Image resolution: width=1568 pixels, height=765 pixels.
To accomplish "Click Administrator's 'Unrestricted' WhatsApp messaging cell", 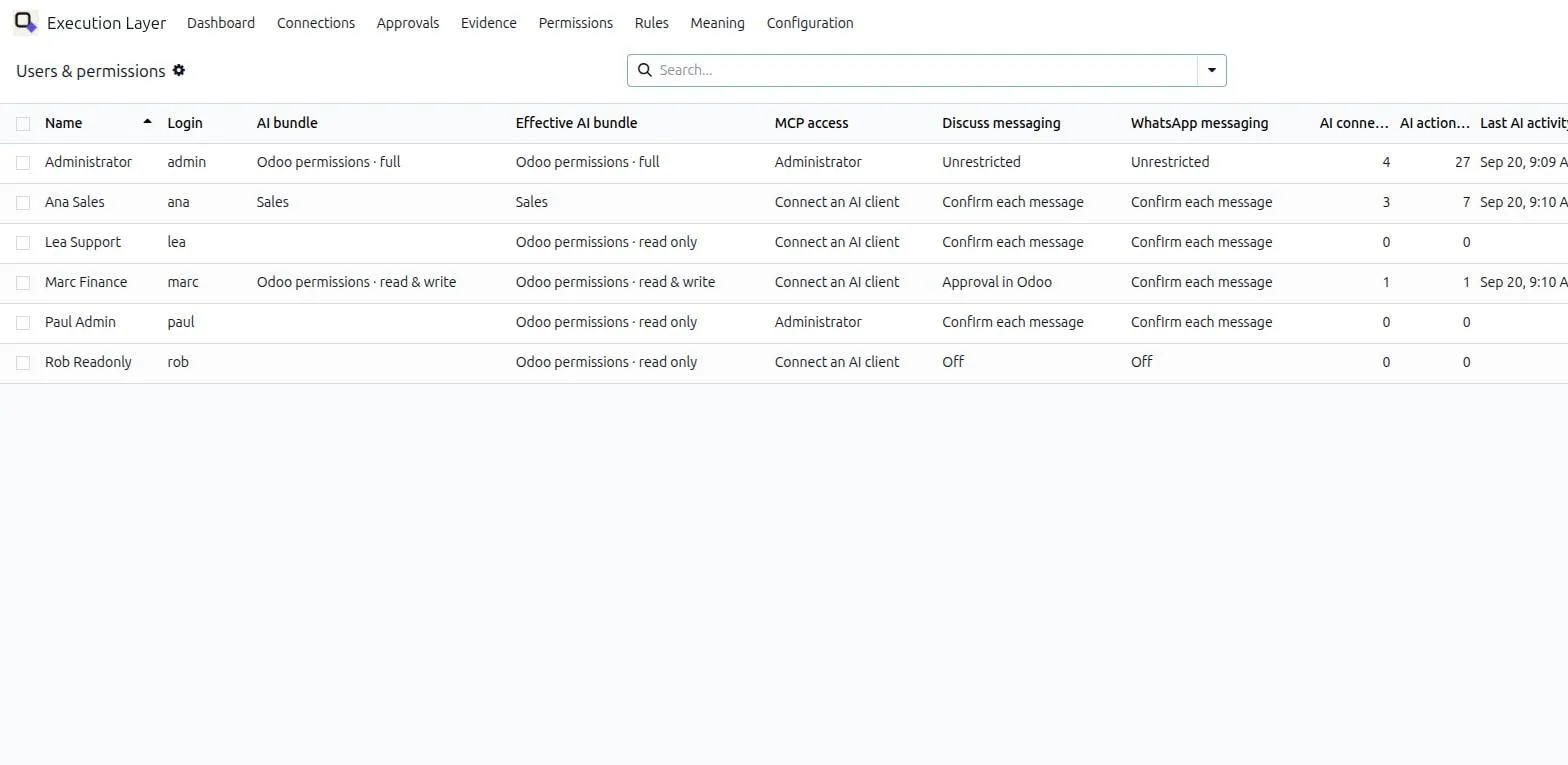I will [x=1170, y=162].
